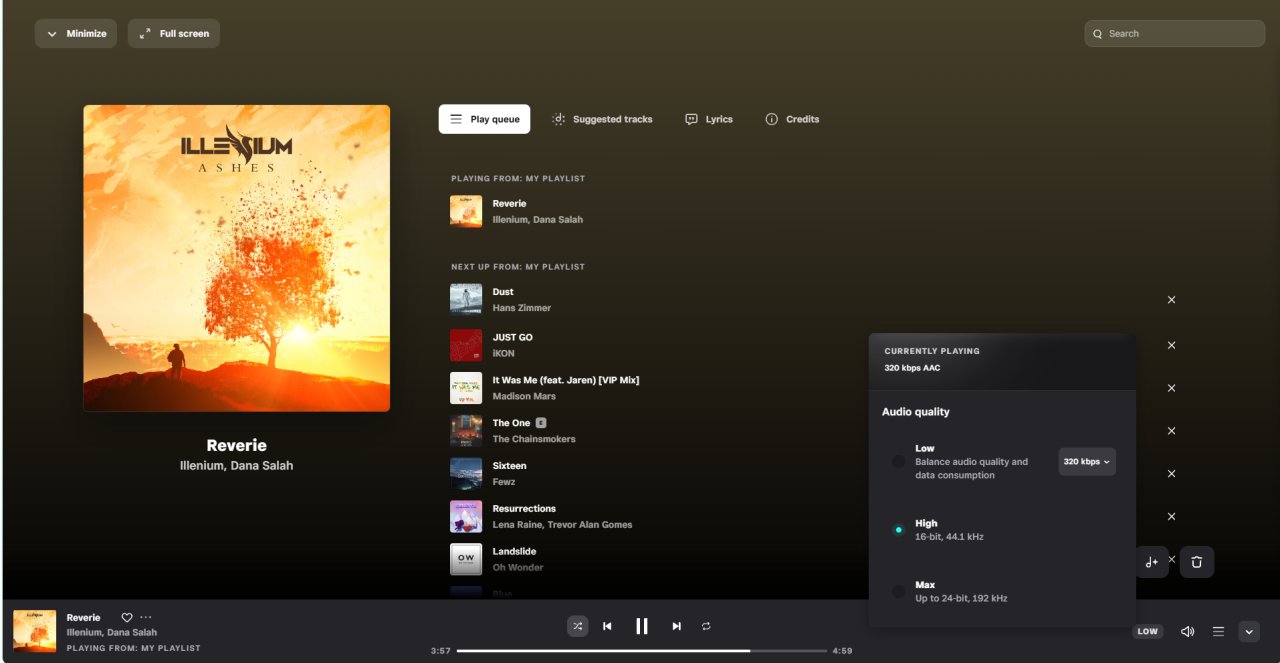1280x663 pixels.
Task: Switch to the Play queue tab
Action: [484, 119]
